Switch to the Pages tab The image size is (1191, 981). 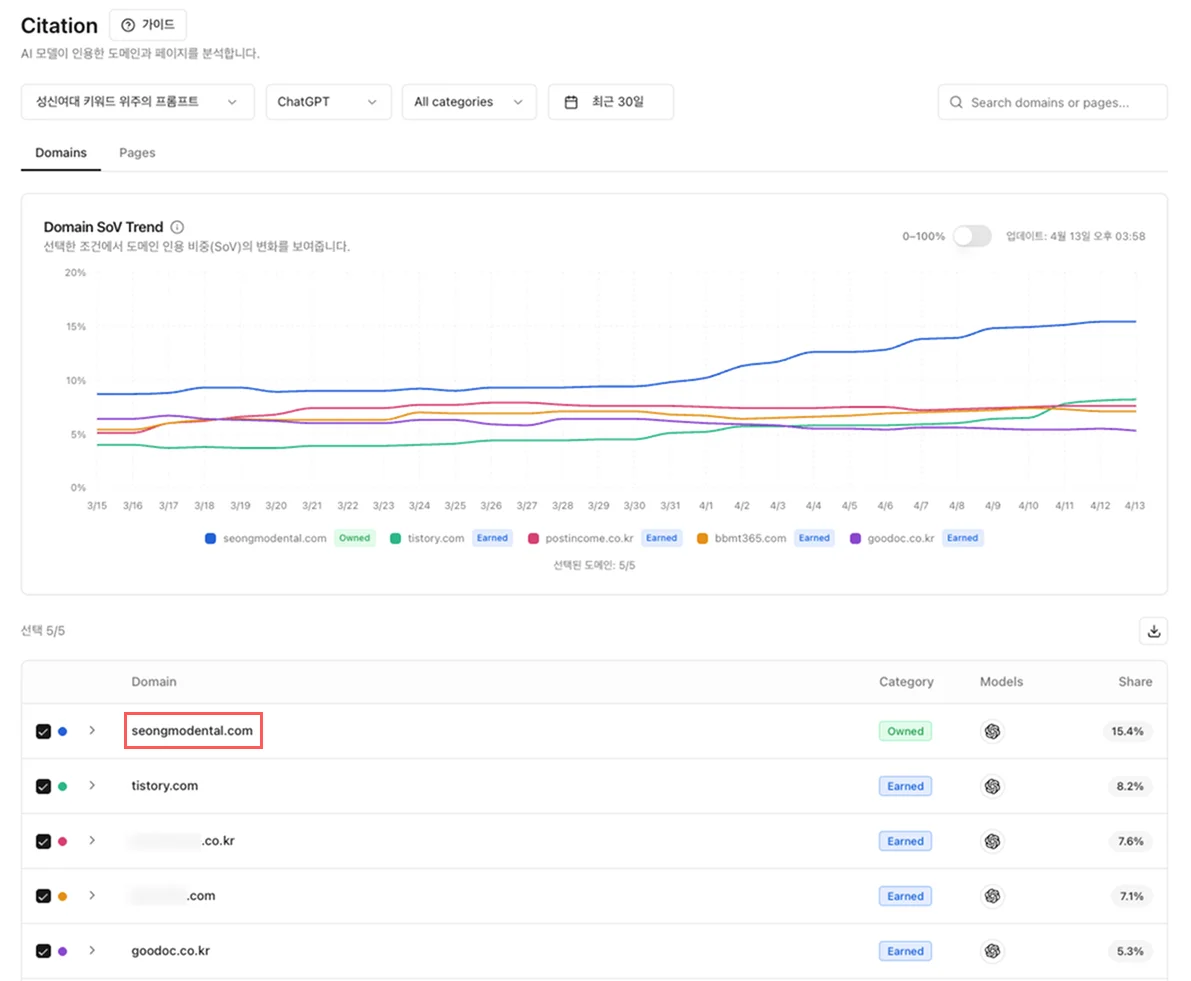point(137,153)
